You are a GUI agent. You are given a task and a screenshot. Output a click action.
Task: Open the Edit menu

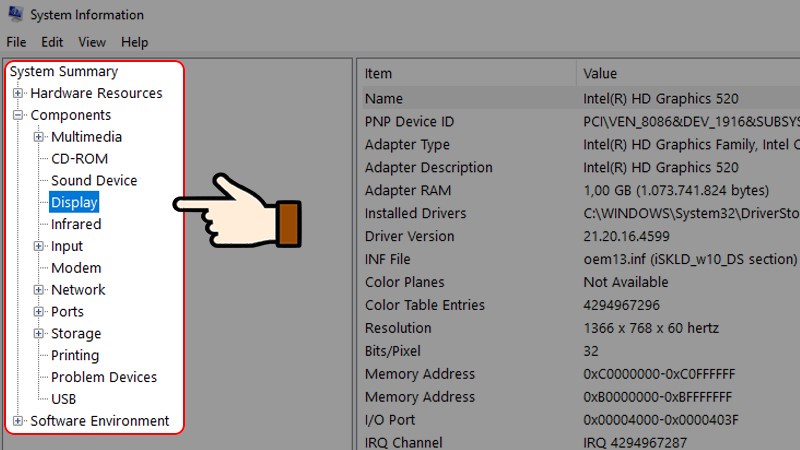(x=52, y=42)
